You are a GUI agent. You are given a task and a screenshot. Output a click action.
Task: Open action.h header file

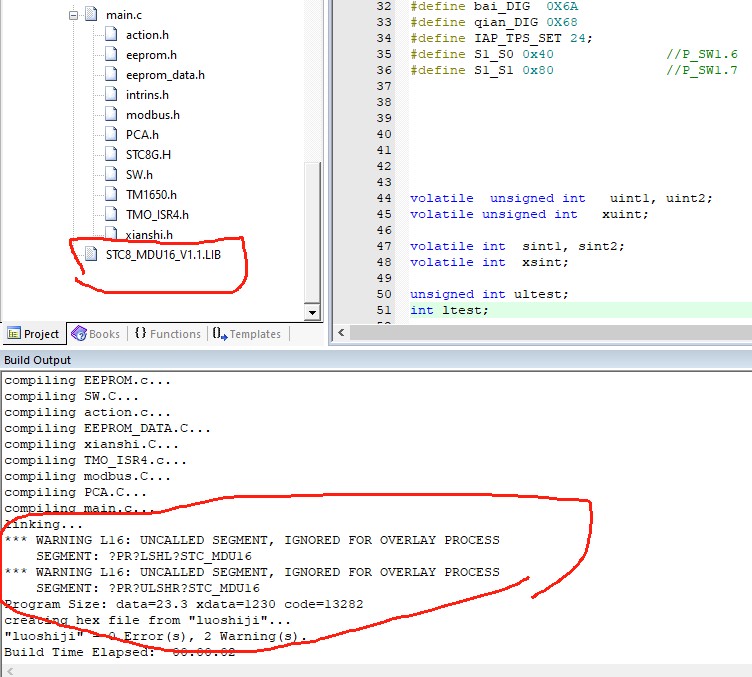pyautogui.click(x=147, y=35)
